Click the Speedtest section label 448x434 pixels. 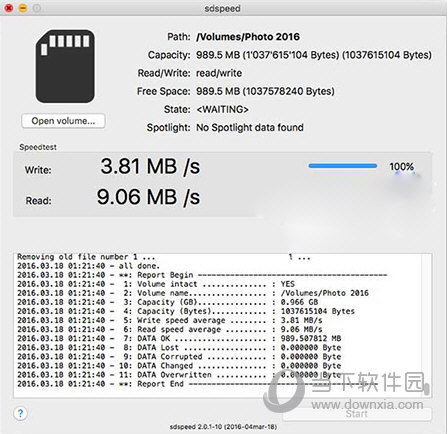click(38, 147)
